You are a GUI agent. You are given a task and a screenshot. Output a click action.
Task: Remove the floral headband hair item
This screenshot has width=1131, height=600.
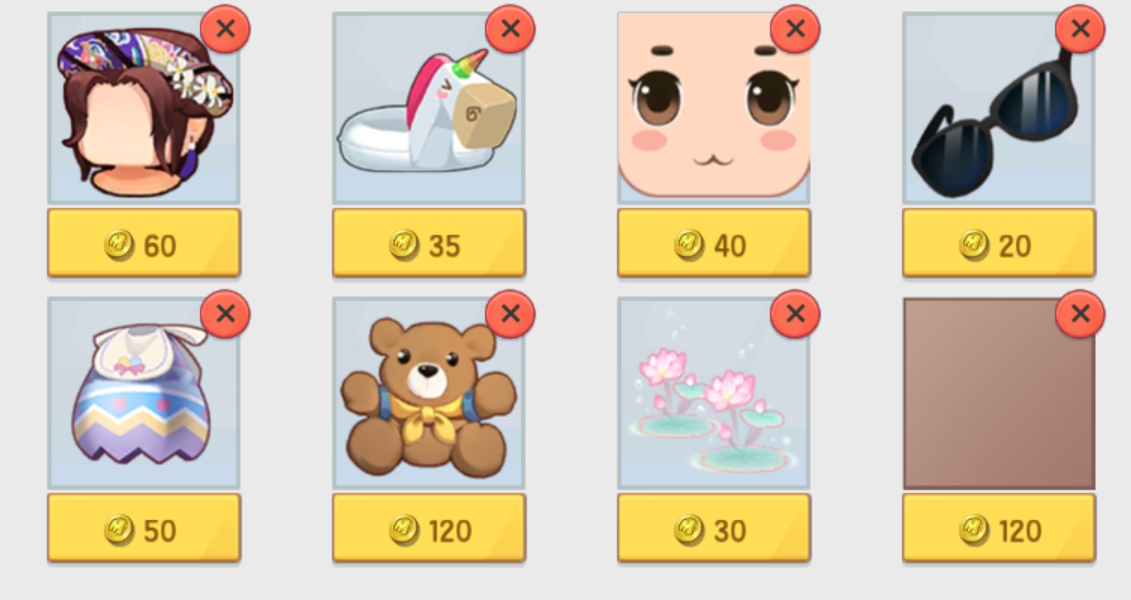pos(225,29)
